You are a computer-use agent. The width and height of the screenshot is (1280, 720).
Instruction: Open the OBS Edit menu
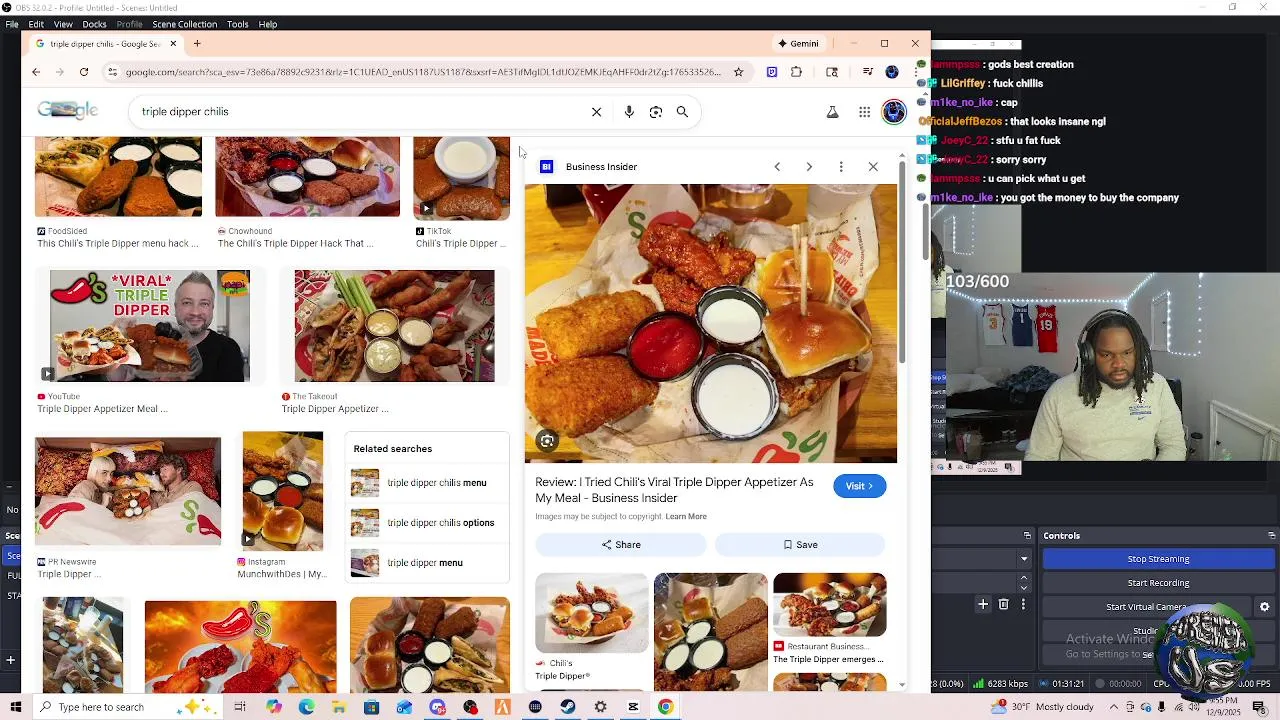(36, 24)
